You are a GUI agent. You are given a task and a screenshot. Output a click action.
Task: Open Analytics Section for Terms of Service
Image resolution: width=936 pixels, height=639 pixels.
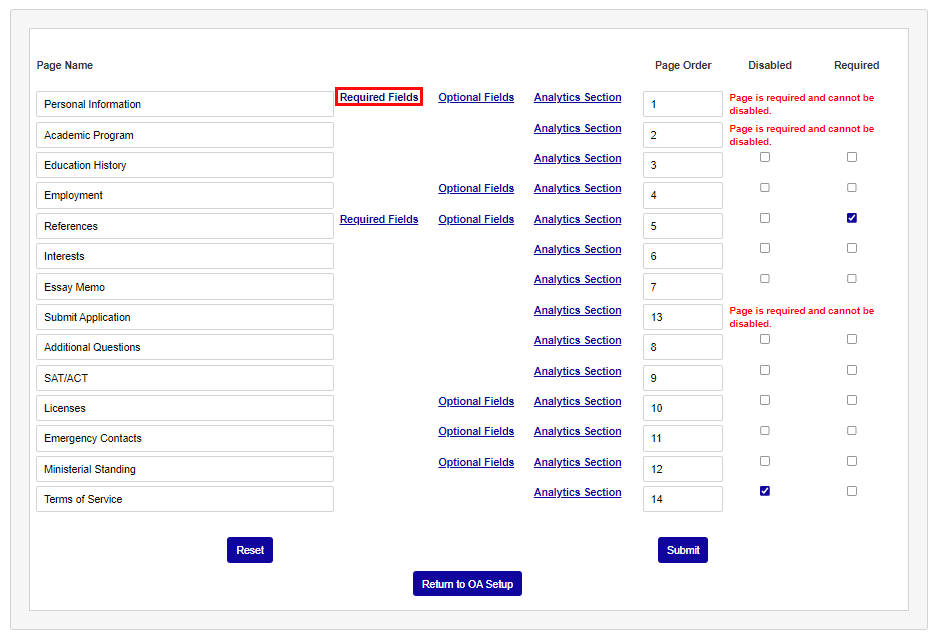point(577,492)
